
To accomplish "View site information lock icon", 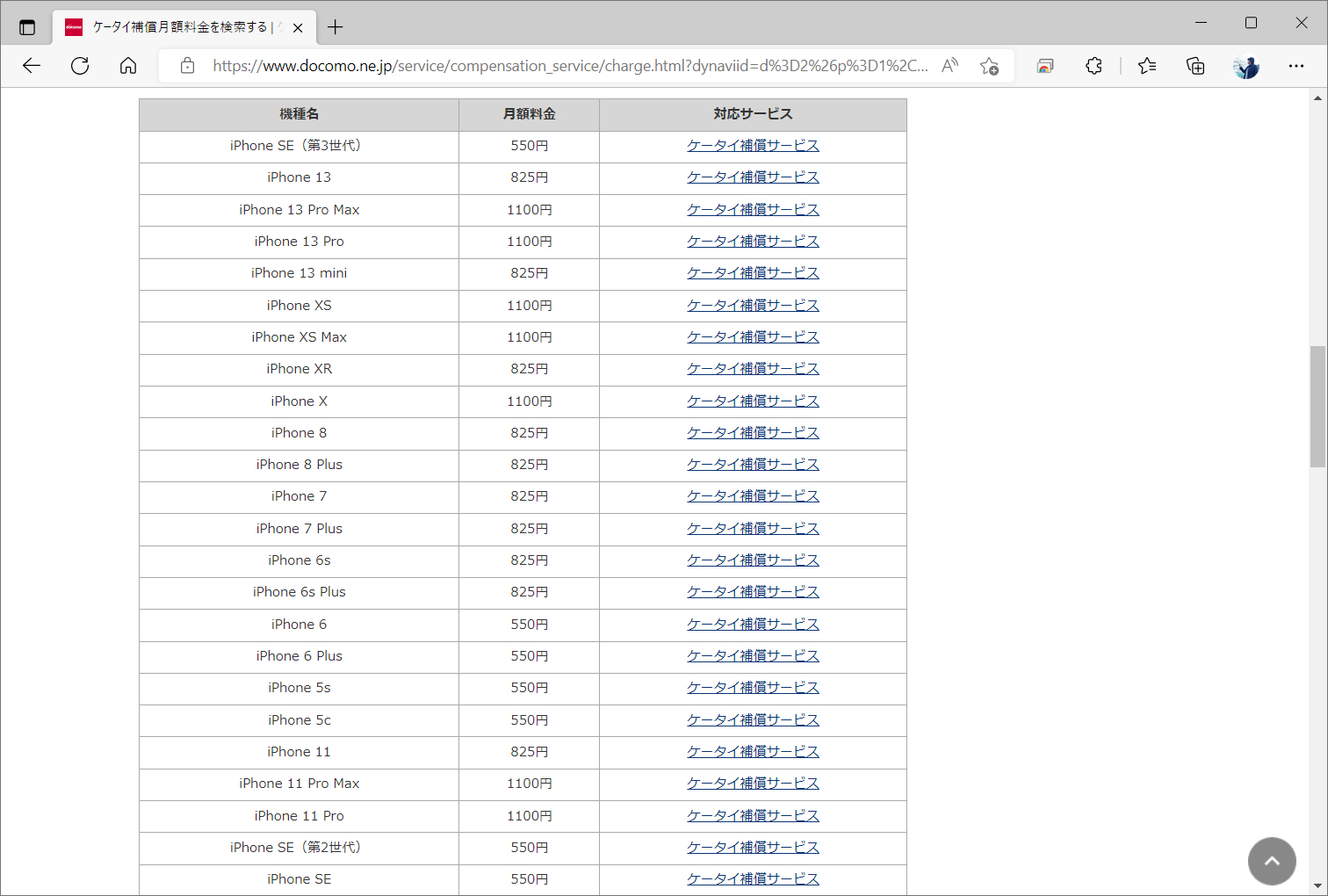I will tap(187, 66).
